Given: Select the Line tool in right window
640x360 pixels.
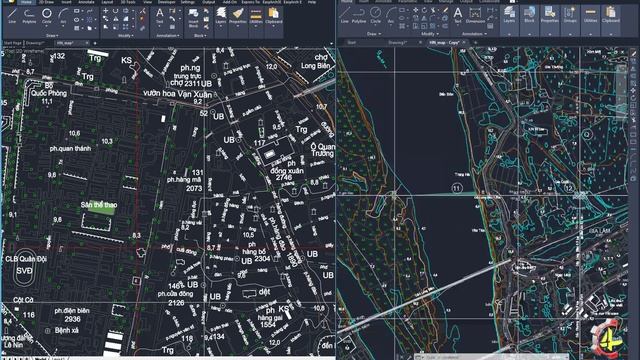Looking at the screenshot, I should 345,15.
